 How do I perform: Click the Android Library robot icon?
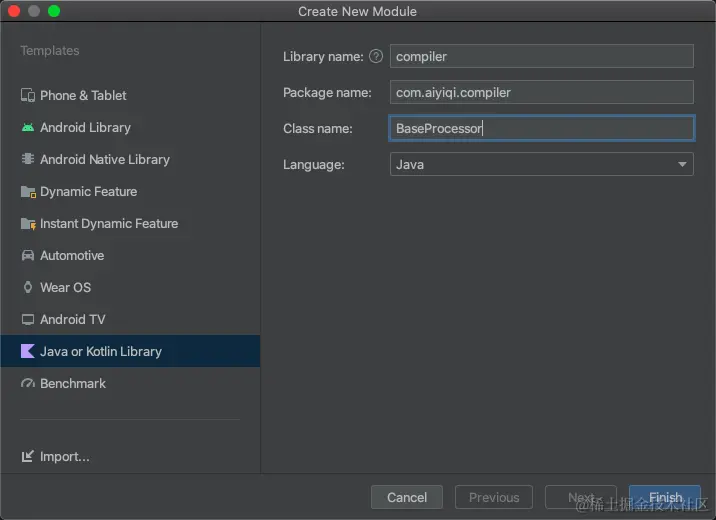[x=28, y=128]
